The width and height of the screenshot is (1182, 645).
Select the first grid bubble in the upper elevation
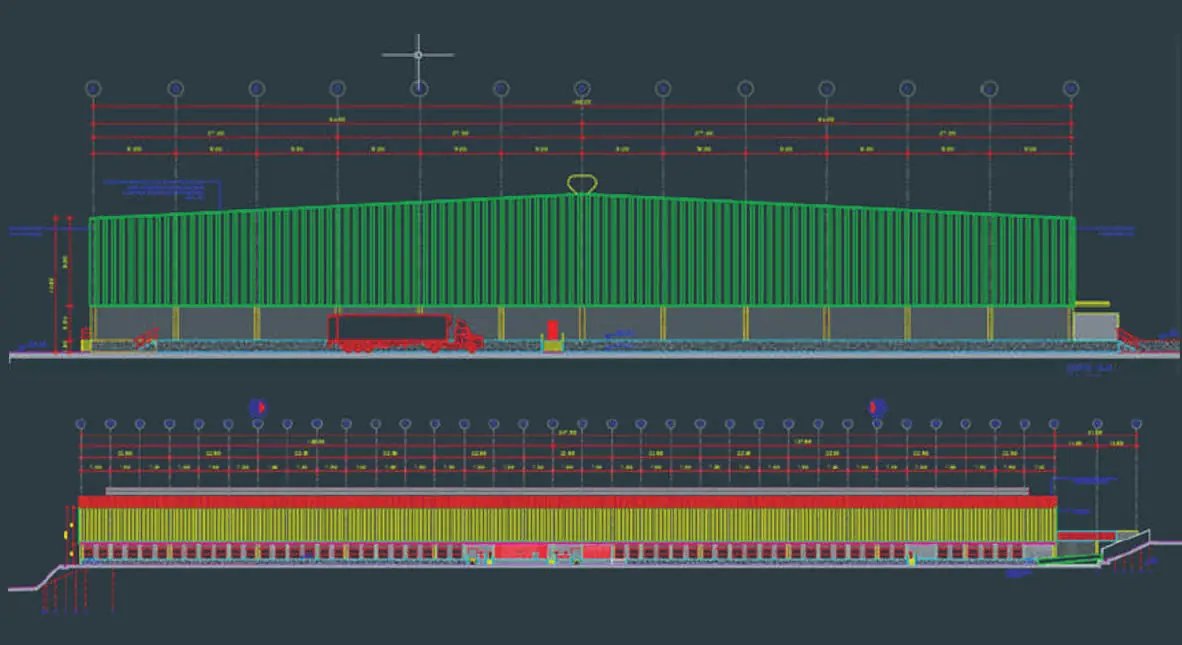tap(93, 89)
